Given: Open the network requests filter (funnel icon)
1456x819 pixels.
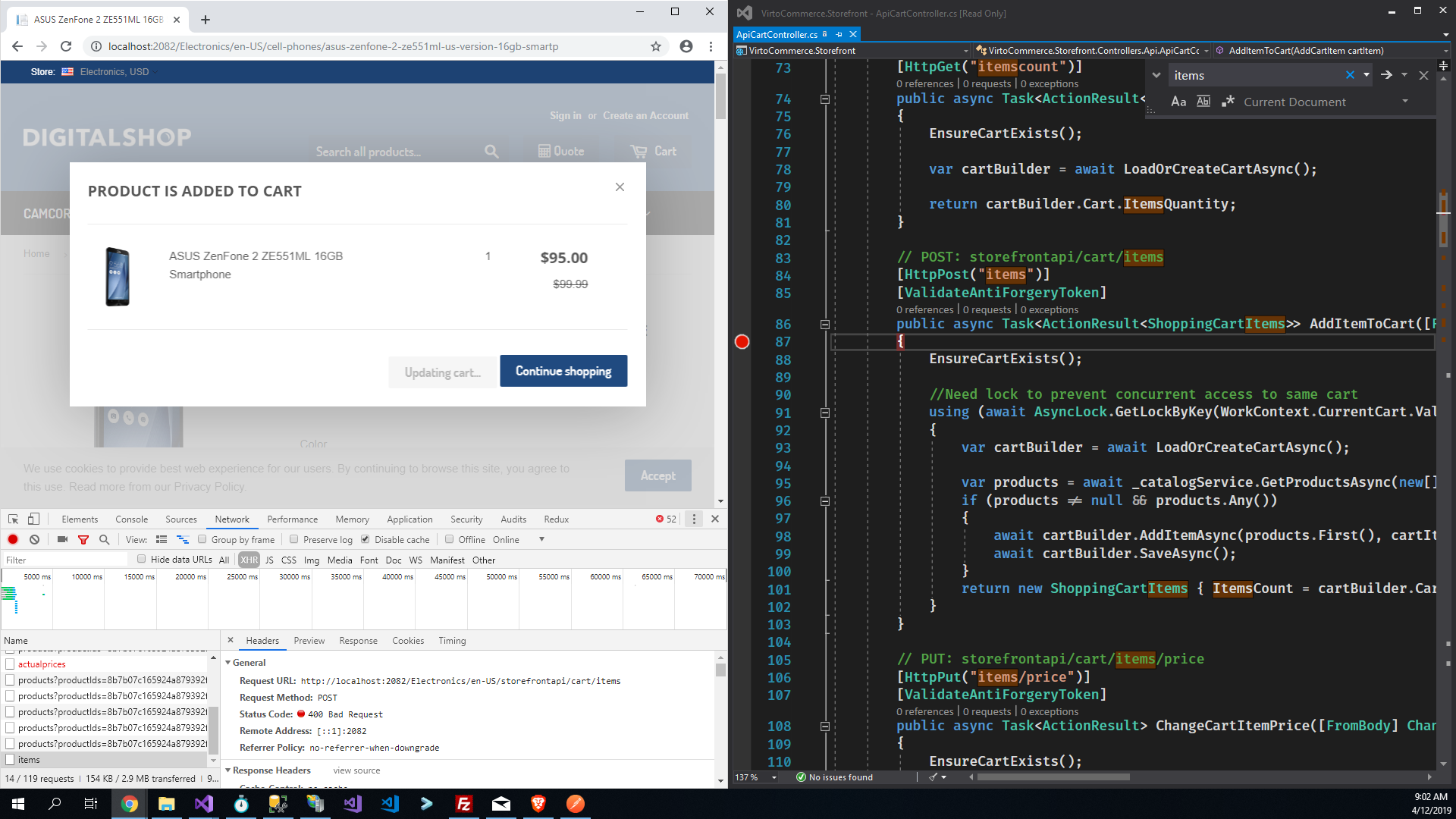Looking at the screenshot, I should pos(83,539).
